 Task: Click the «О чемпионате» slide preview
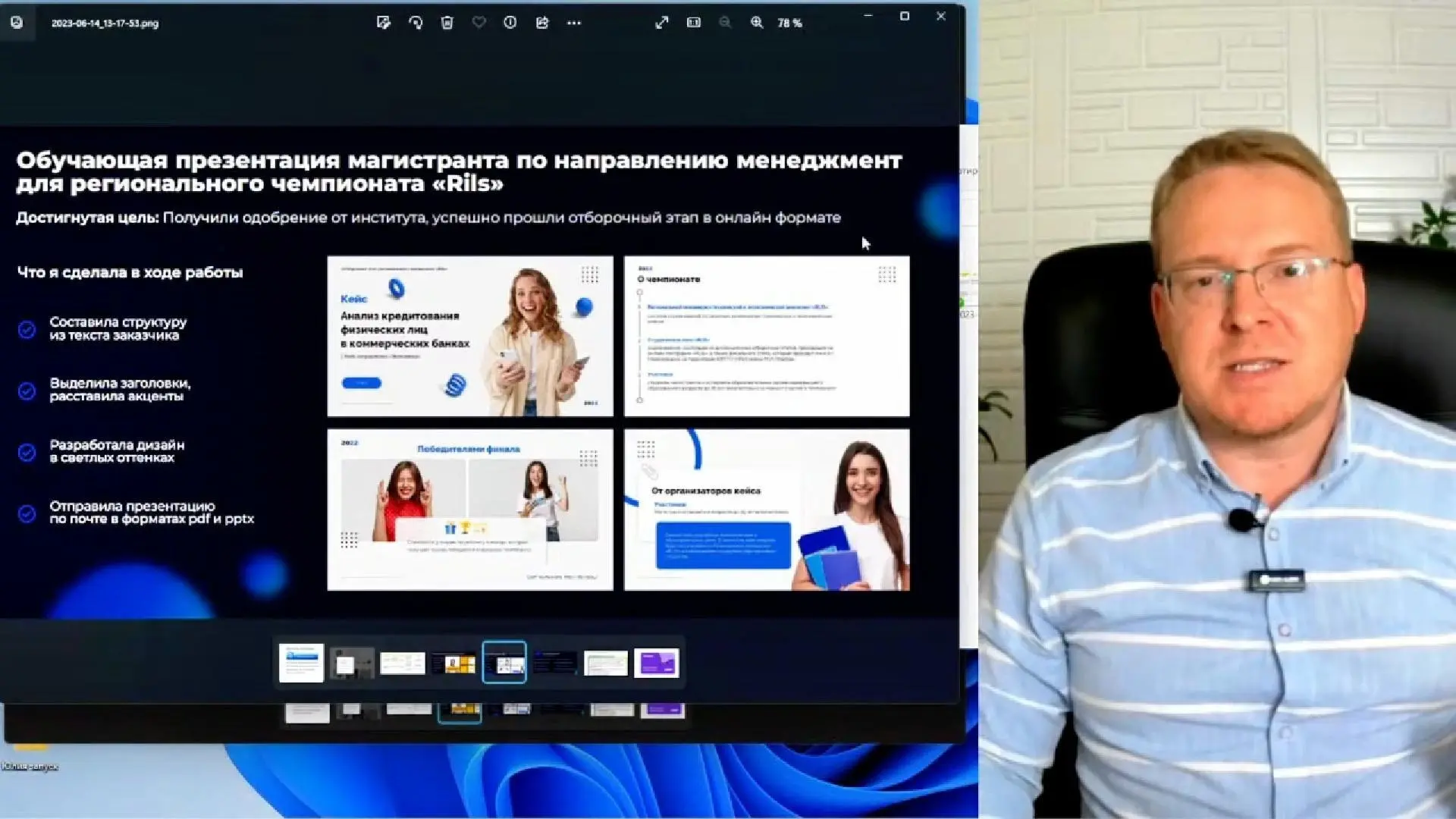pos(767,336)
